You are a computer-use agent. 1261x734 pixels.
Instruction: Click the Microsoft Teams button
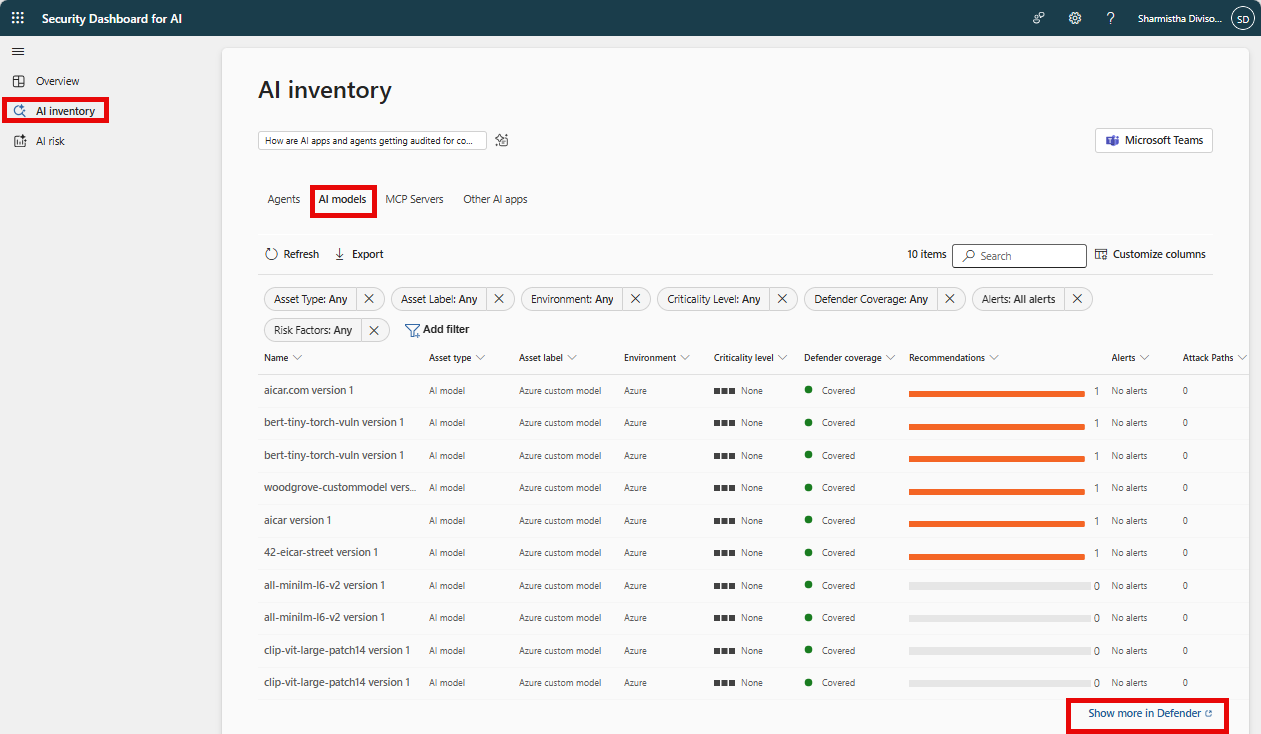[x=1154, y=140]
